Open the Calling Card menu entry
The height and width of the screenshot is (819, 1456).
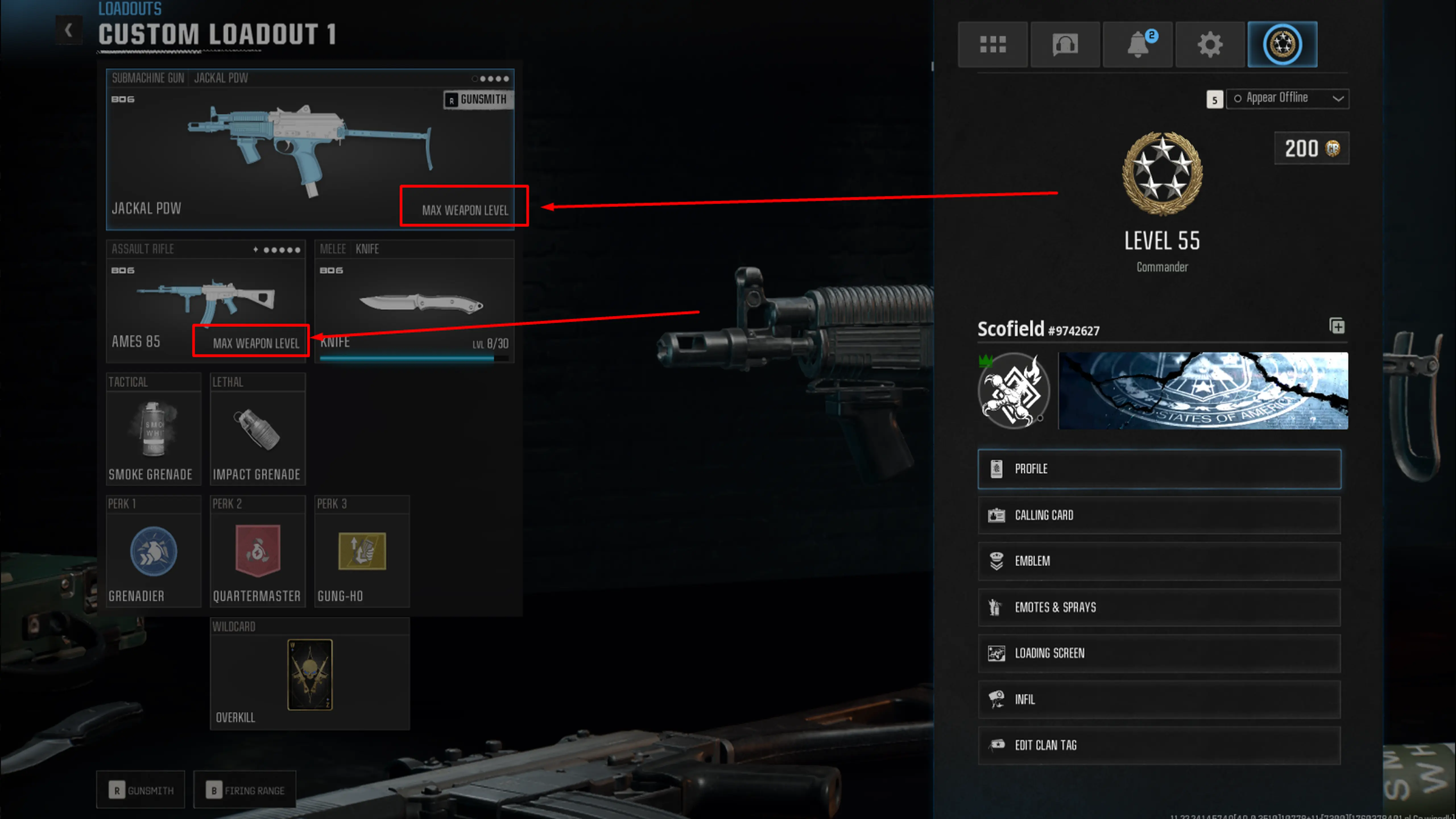[1159, 516]
